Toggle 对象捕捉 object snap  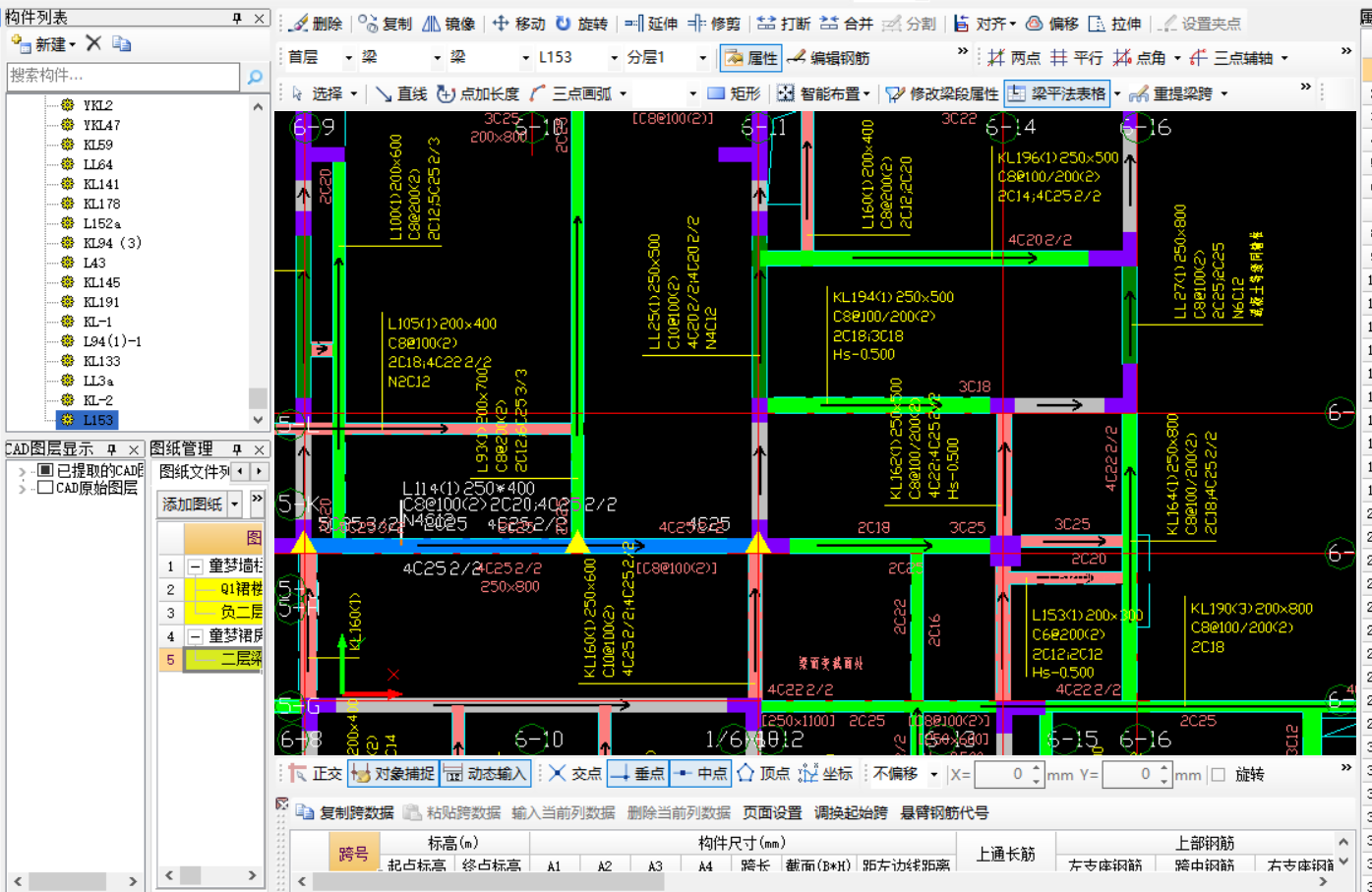[392, 774]
